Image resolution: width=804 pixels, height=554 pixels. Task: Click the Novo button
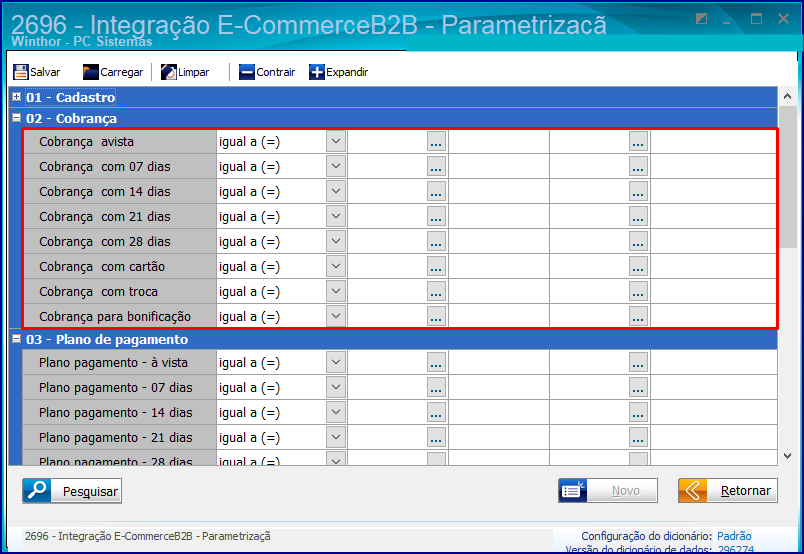[608, 490]
